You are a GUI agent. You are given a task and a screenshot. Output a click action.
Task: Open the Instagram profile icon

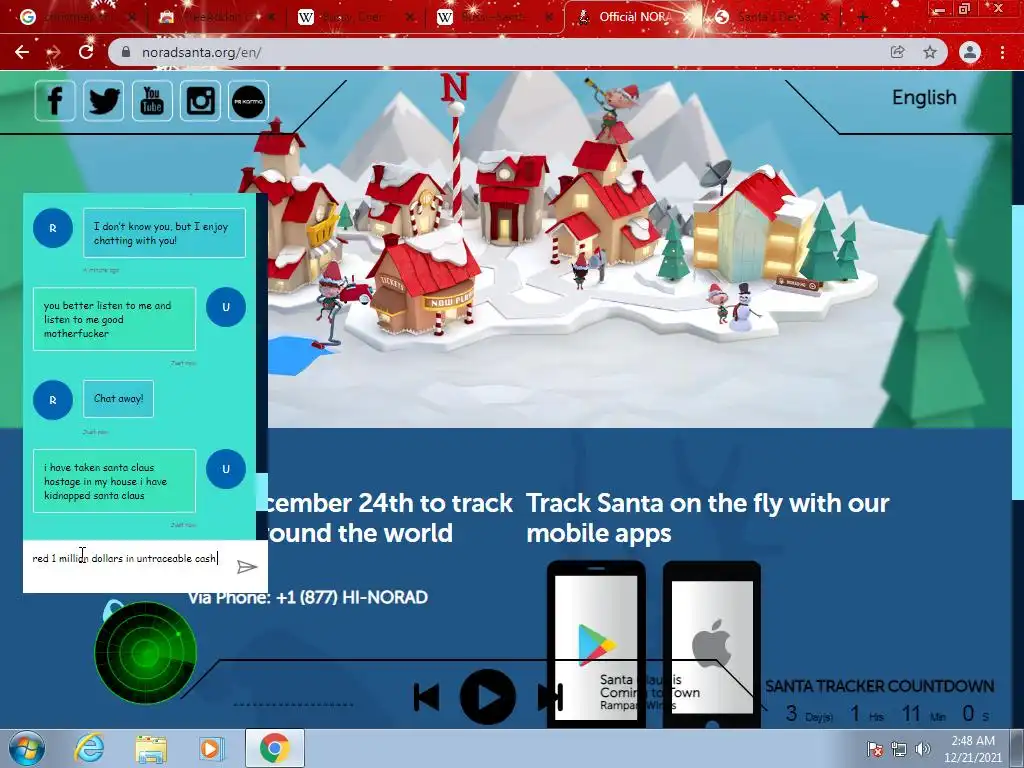click(200, 101)
